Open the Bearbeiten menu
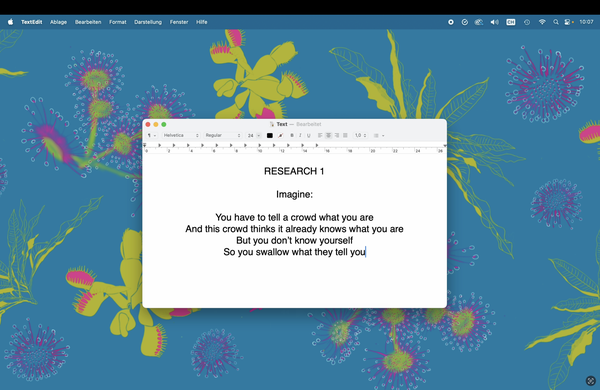Image resolution: width=600 pixels, height=390 pixels. tap(88, 22)
